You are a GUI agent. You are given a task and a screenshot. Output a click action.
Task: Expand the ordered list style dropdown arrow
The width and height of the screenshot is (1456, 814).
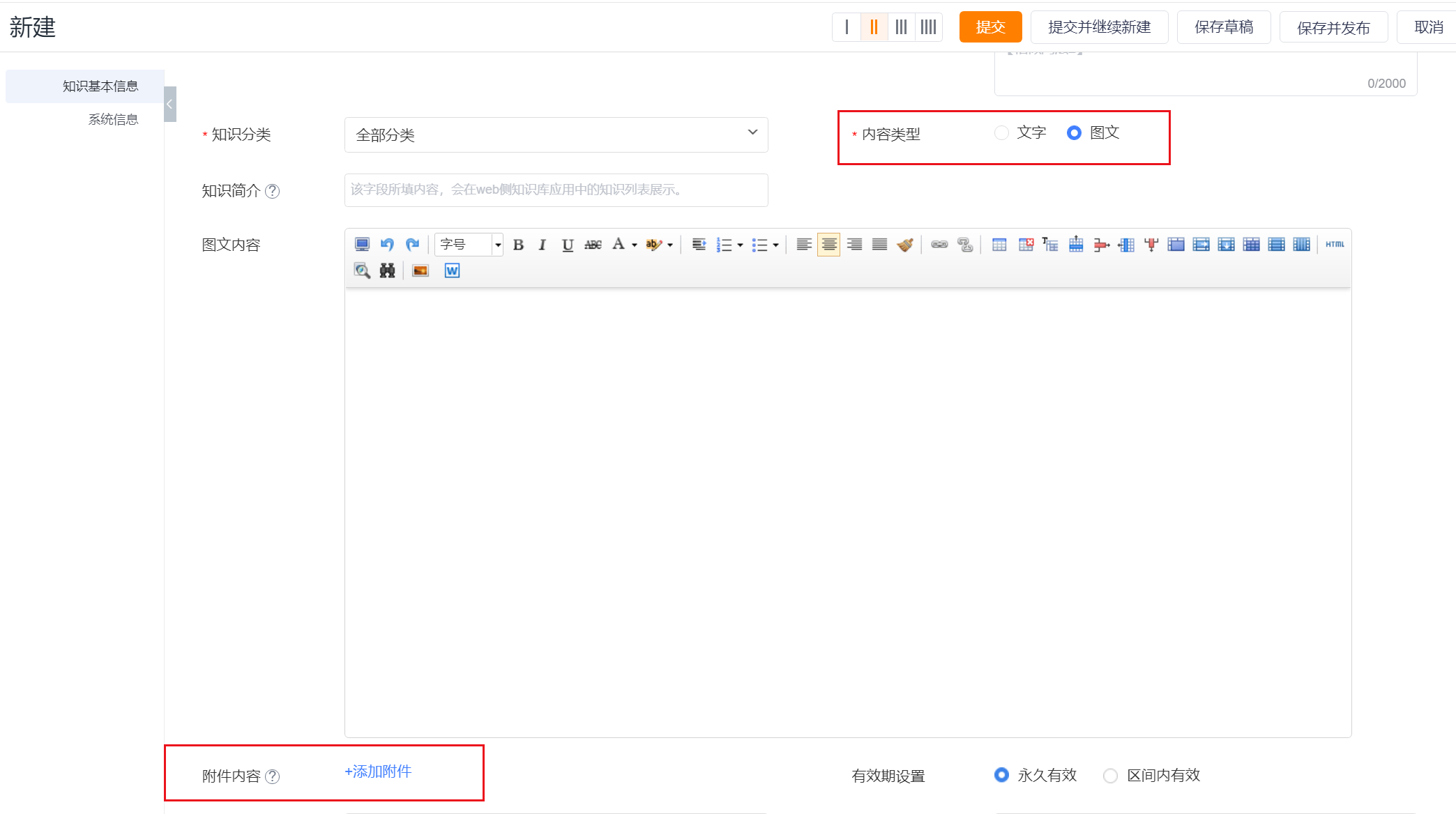(x=740, y=245)
